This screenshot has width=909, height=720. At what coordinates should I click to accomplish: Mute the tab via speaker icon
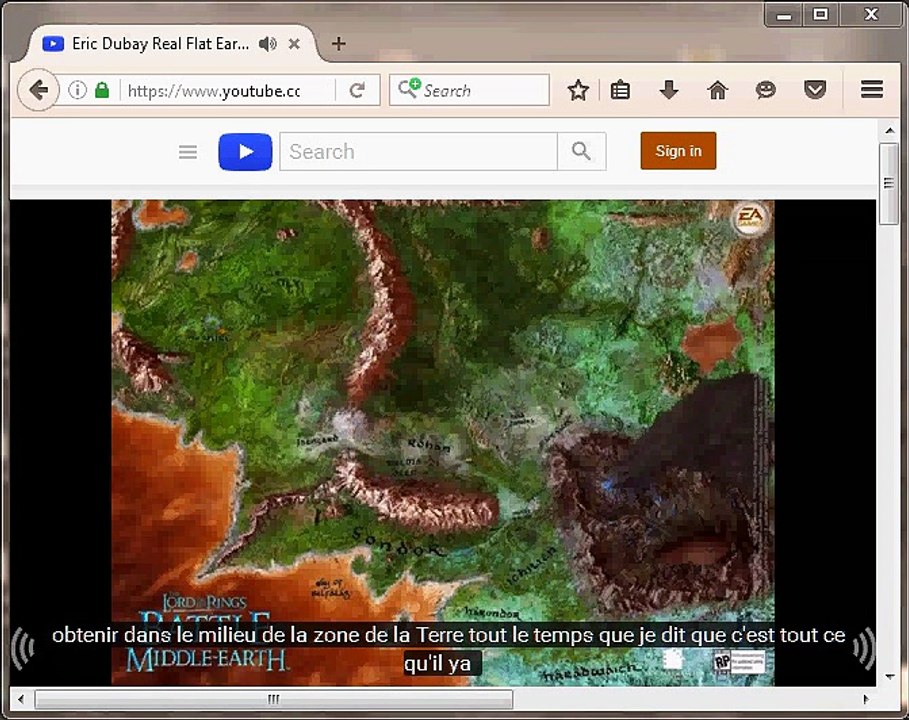[x=268, y=43]
